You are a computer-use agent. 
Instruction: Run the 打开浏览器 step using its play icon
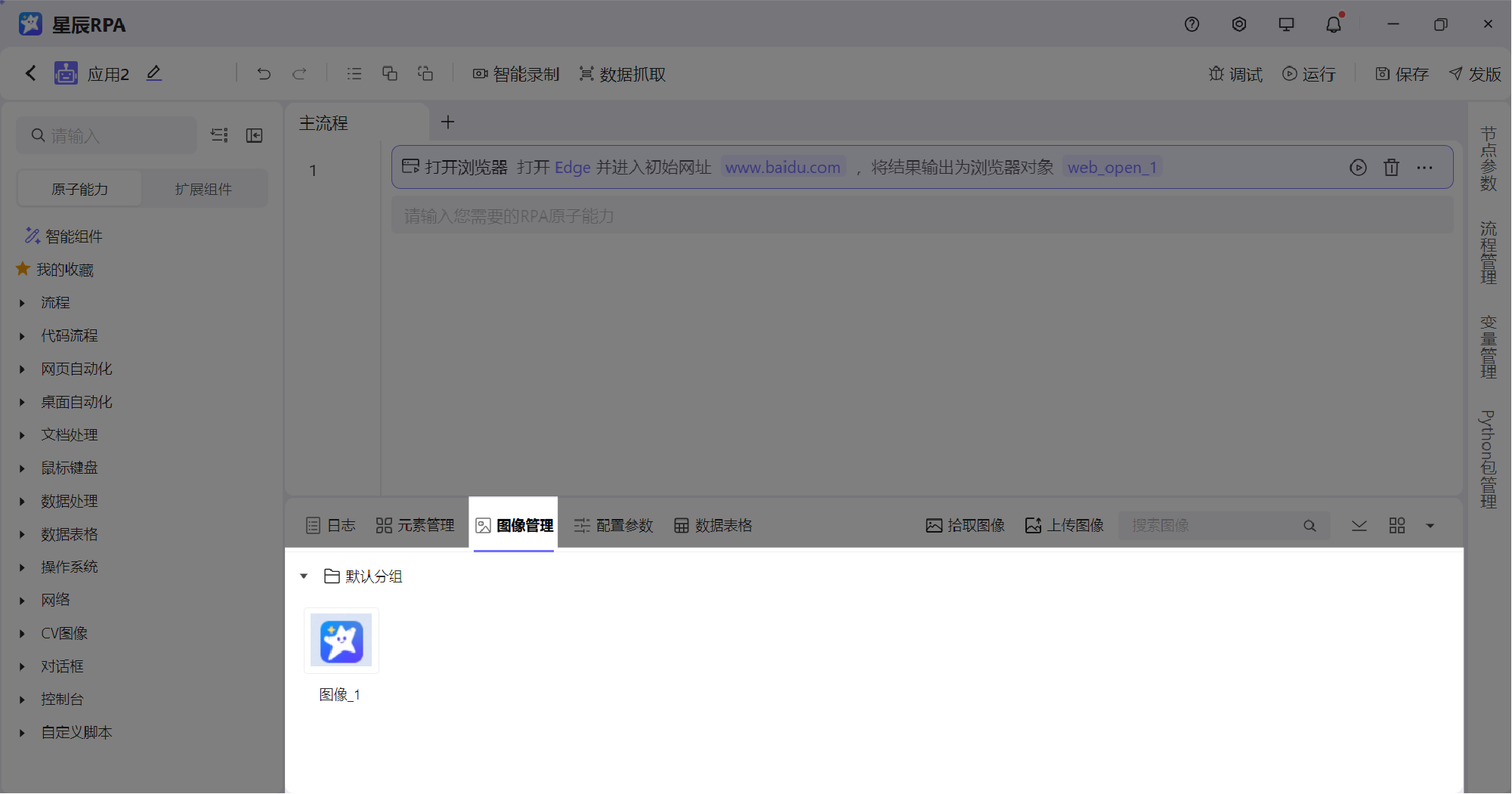click(1359, 168)
